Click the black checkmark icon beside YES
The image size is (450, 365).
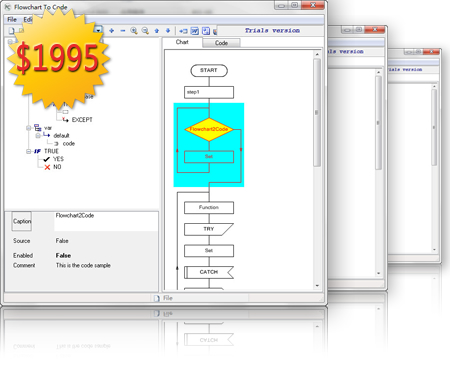(47, 159)
